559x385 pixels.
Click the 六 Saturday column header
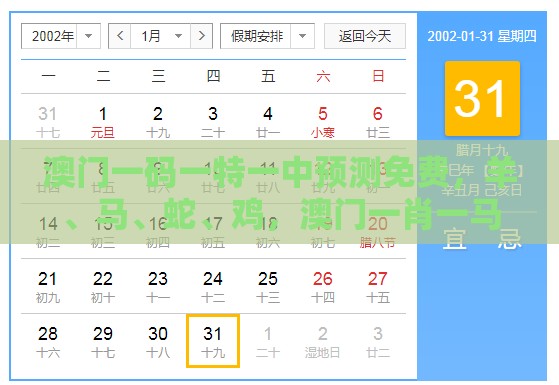coord(323,76)
